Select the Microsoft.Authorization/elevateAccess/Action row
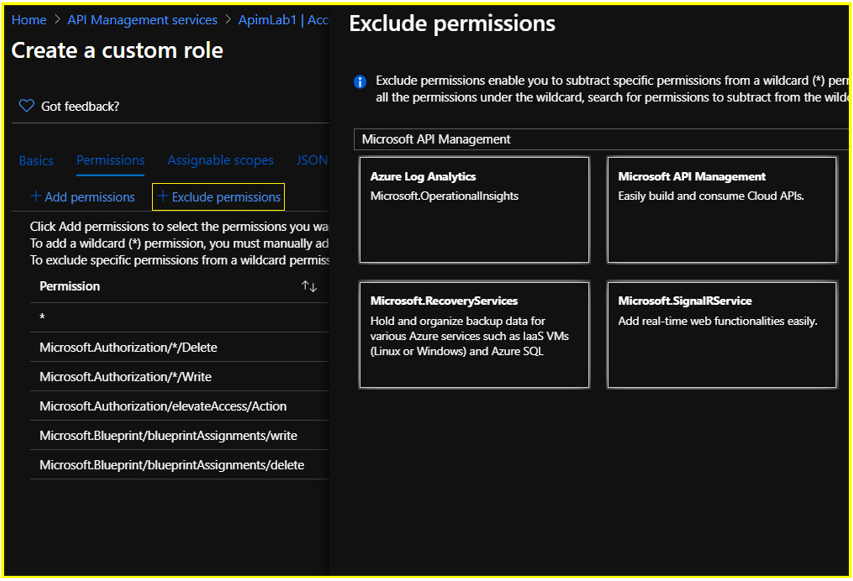The image size is (853, 581). [180, 406]
